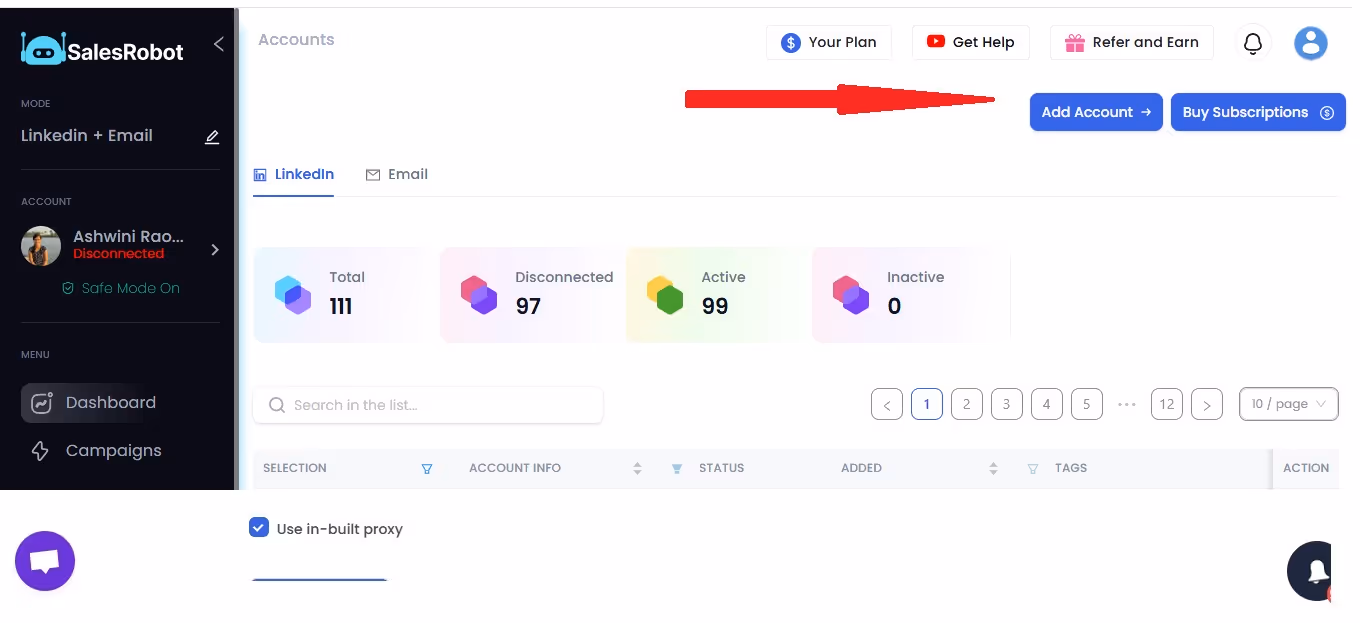Open the 10 / page dropdown
The image size is (1360, 623).
pyautogui.click(x=1288, y=404)
